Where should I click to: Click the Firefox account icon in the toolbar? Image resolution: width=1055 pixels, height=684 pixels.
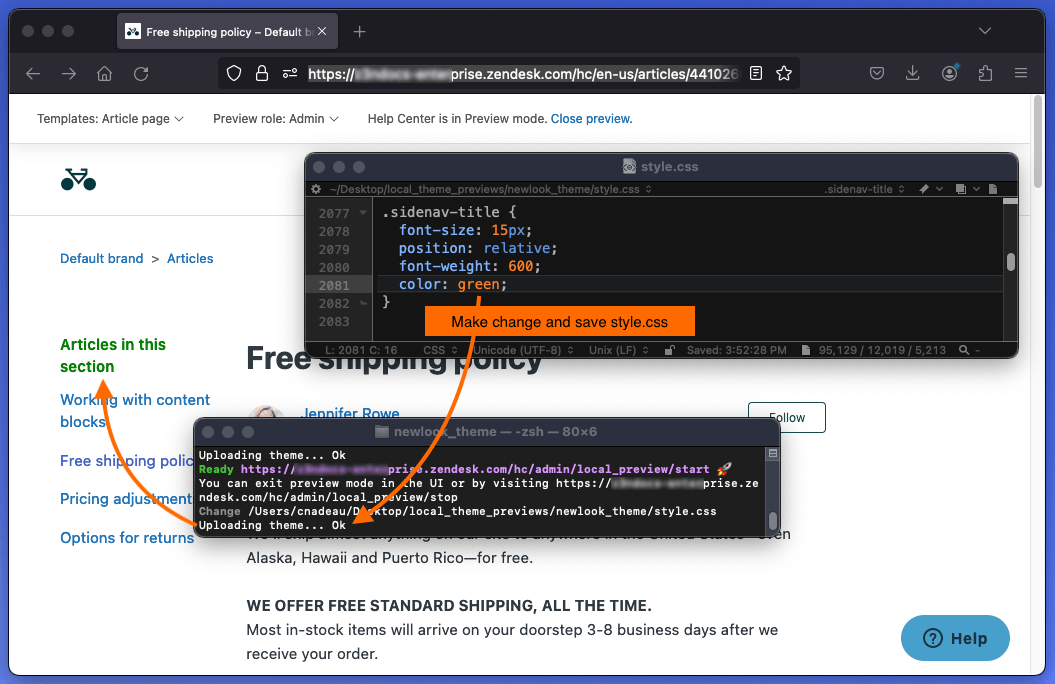point(948,72)
